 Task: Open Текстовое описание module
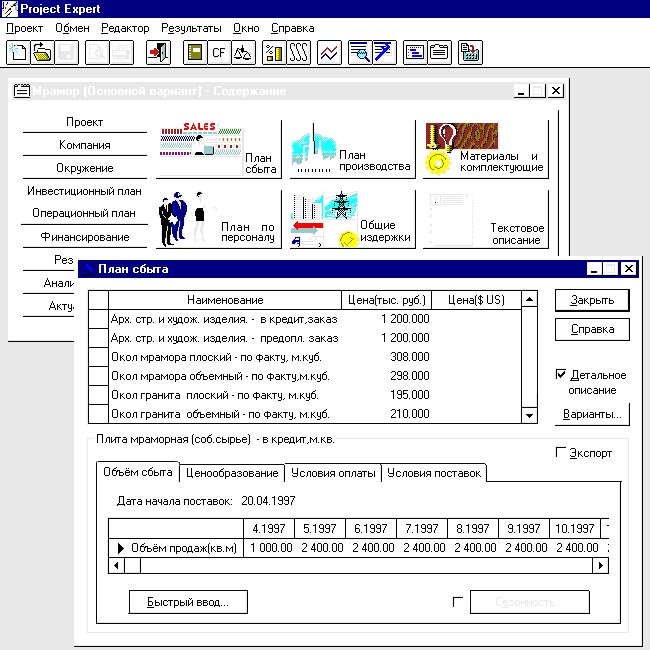pyautogui.click(x=486, y=219)
